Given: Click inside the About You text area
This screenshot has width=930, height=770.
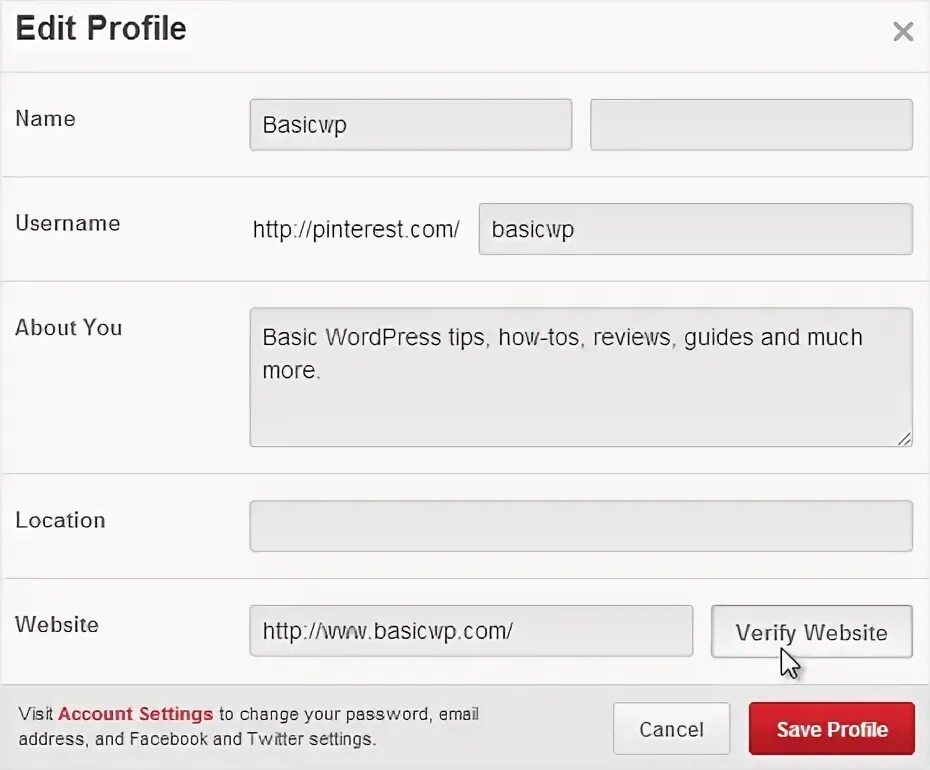Looking at the screenshot, I should [x=581, y=377].
